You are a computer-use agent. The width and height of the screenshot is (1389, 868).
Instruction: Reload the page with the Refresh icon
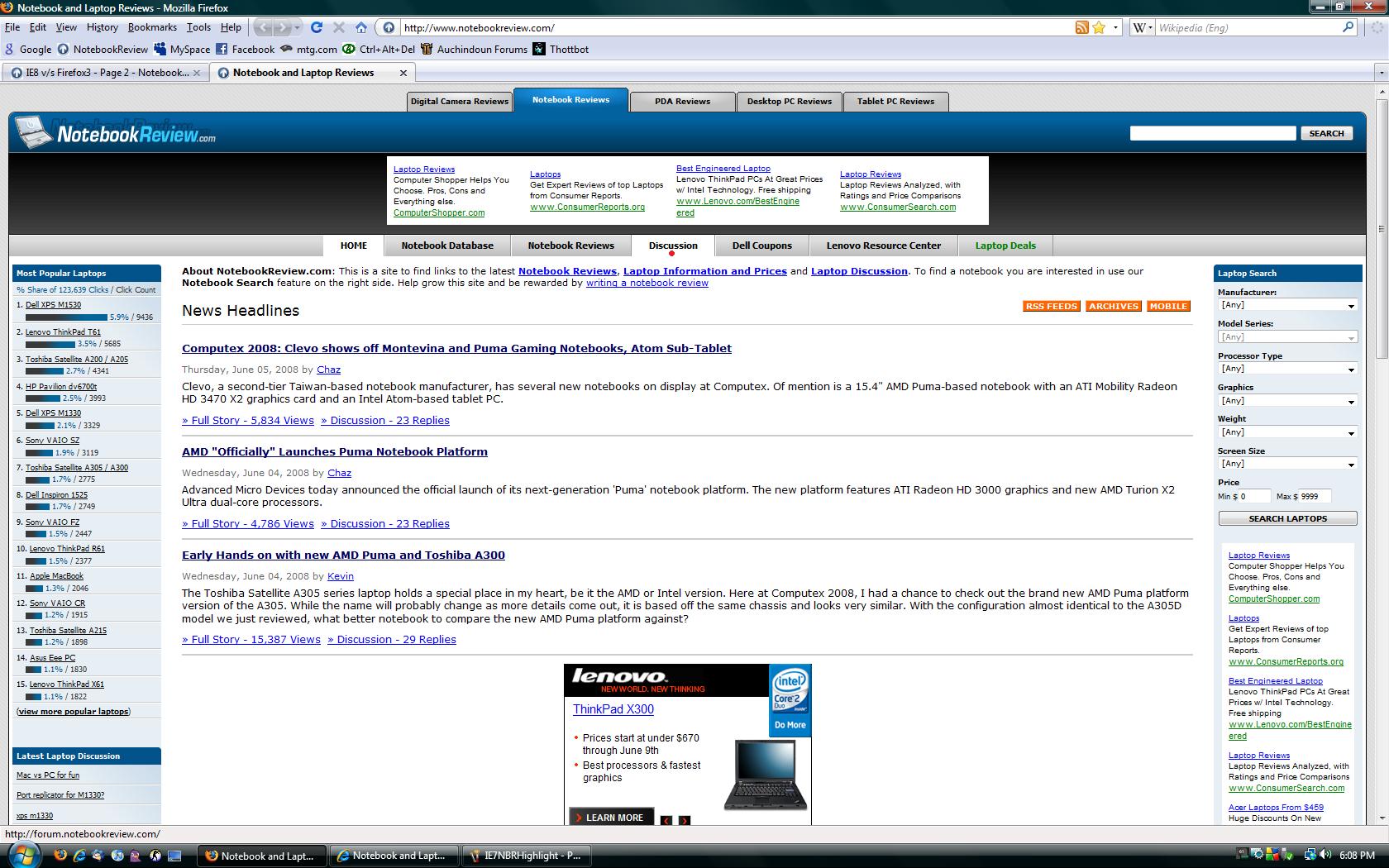[x=316, y=27]
